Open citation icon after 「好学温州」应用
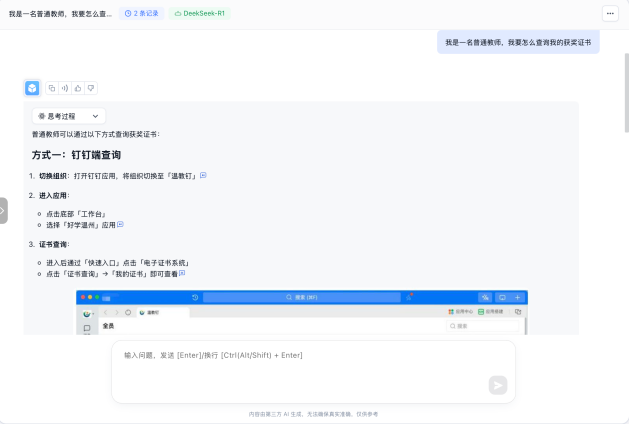Screen dimensions: 629x424 [x=120, y=224]
